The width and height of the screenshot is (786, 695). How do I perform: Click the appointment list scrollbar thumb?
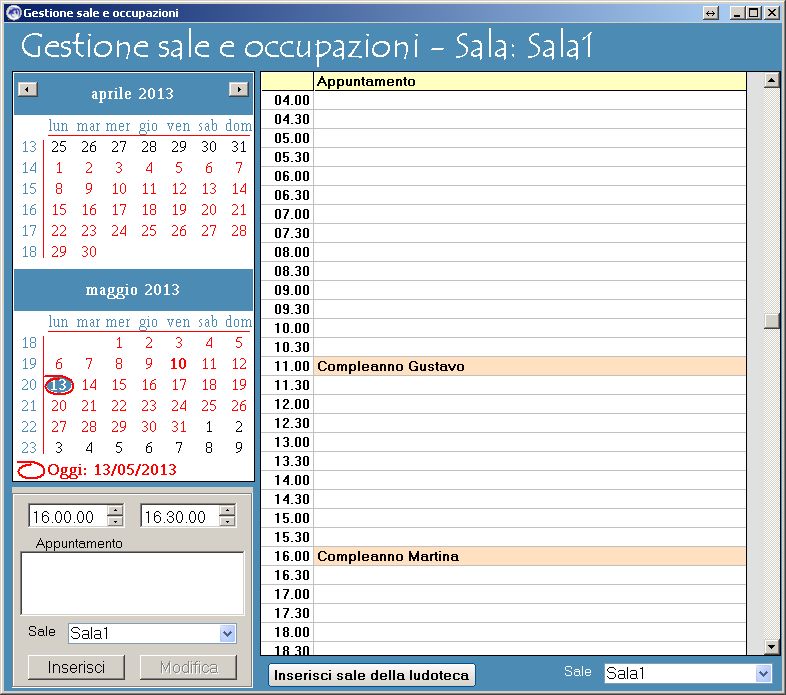772,321
